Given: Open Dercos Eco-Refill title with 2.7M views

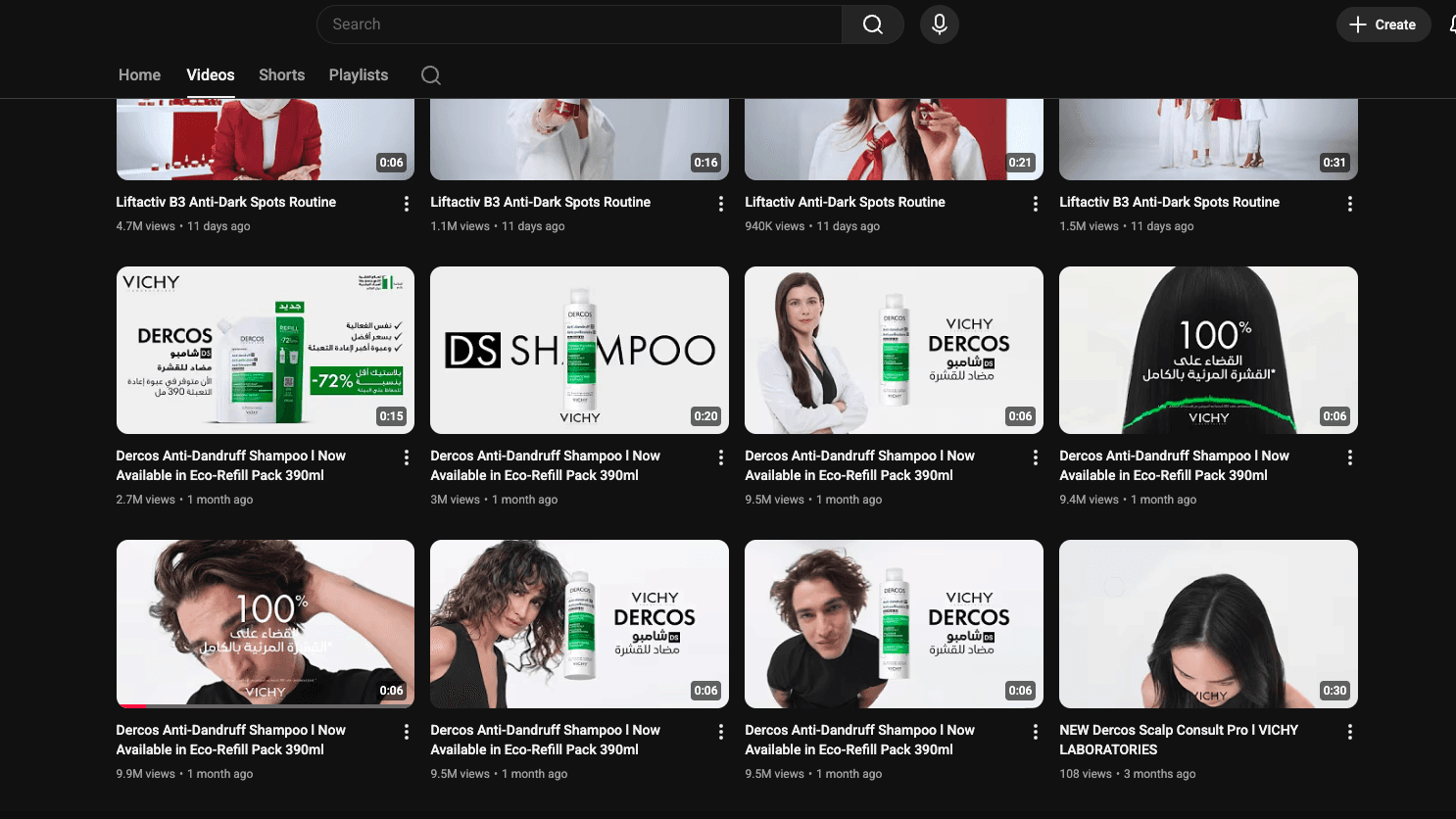Looking at the screenshot, I should [231, 465].
